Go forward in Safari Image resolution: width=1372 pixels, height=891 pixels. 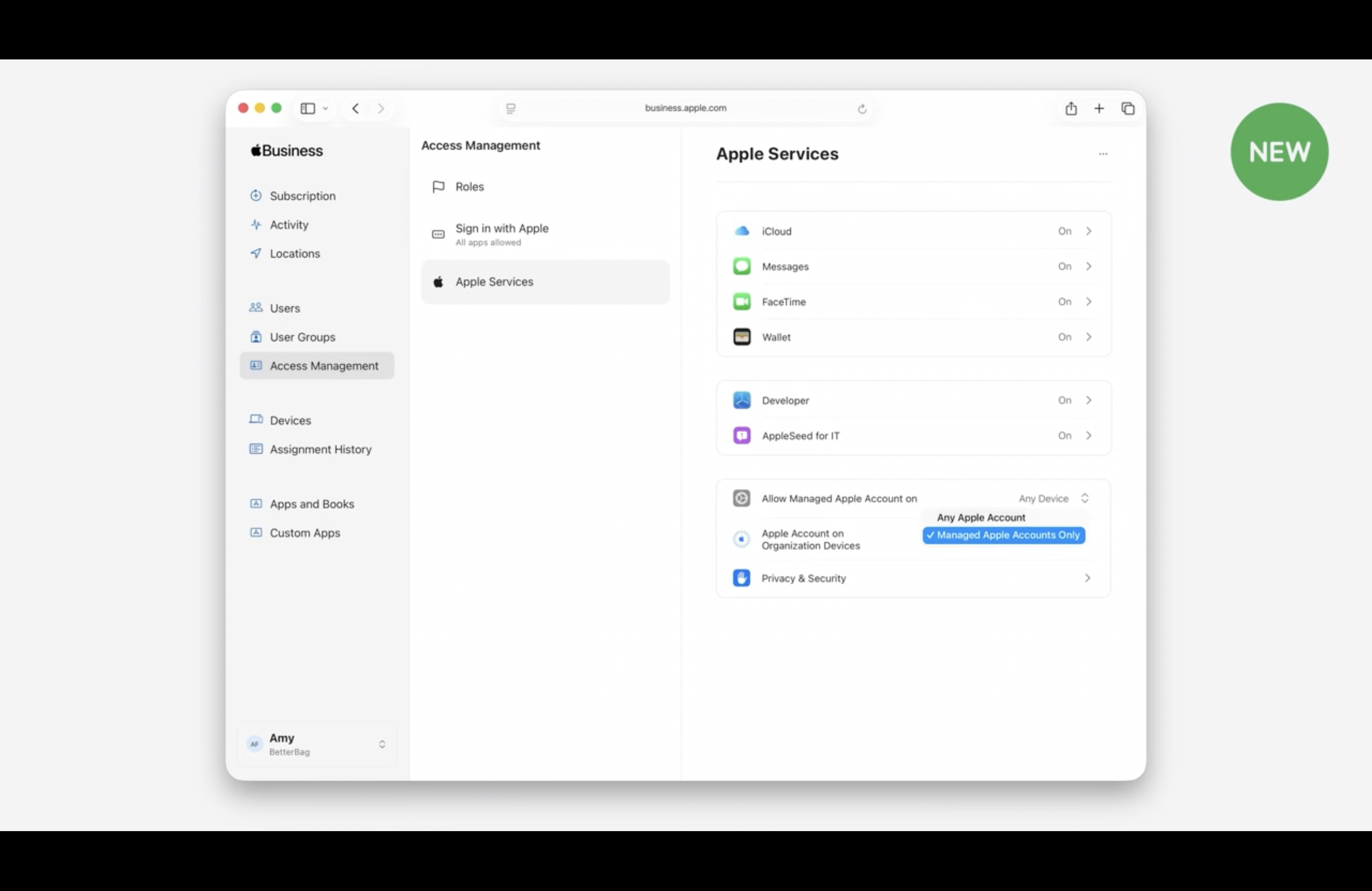tap(381, 108)
